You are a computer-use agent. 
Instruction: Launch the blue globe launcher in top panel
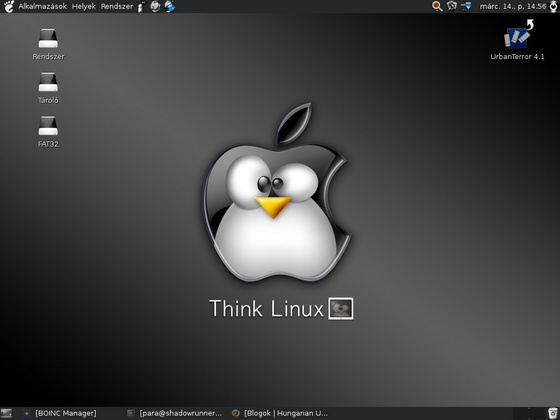170,6
